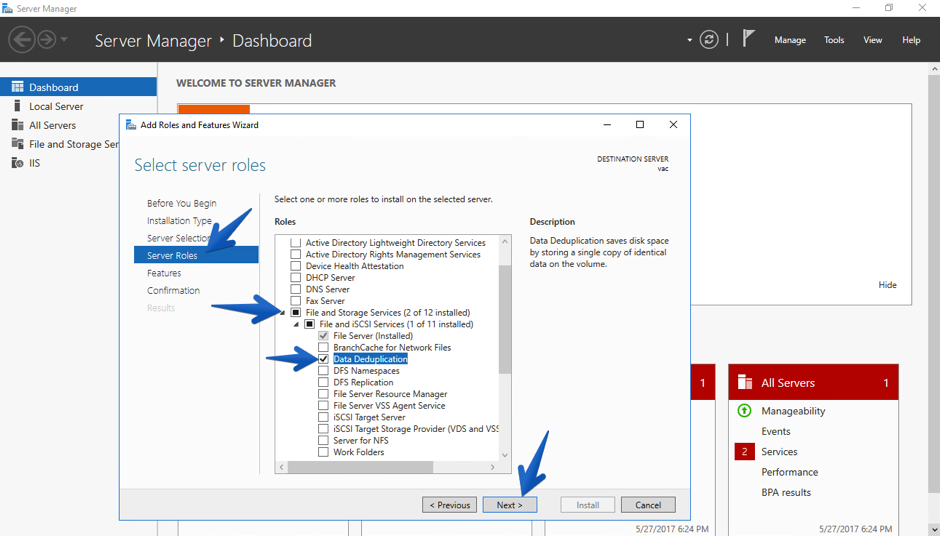Open Events in All Servers tile
940x536 pixels.
point(776,431)
